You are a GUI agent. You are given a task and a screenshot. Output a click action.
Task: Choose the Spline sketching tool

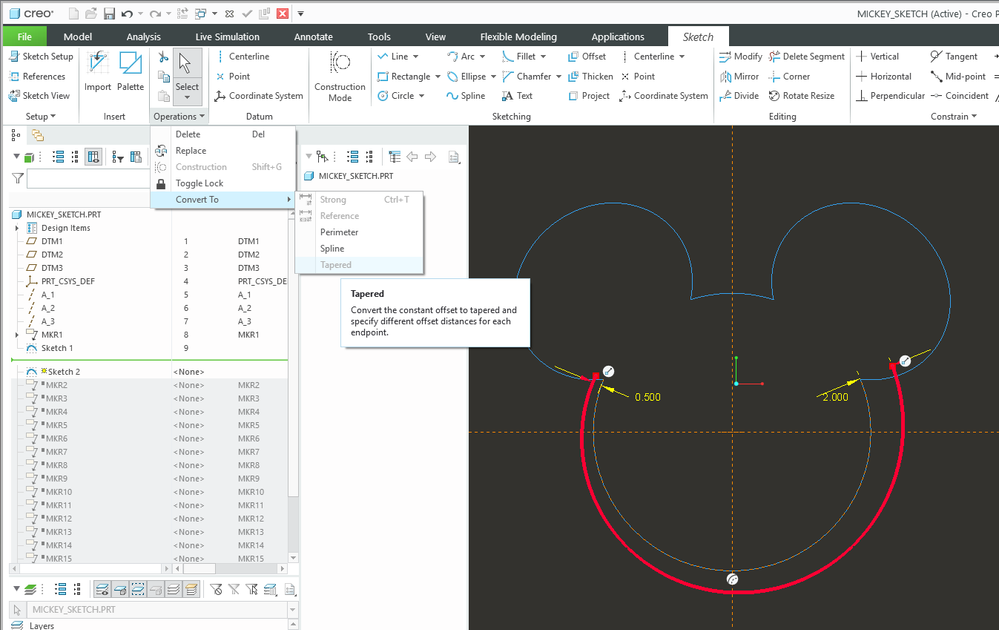[466, 96]
